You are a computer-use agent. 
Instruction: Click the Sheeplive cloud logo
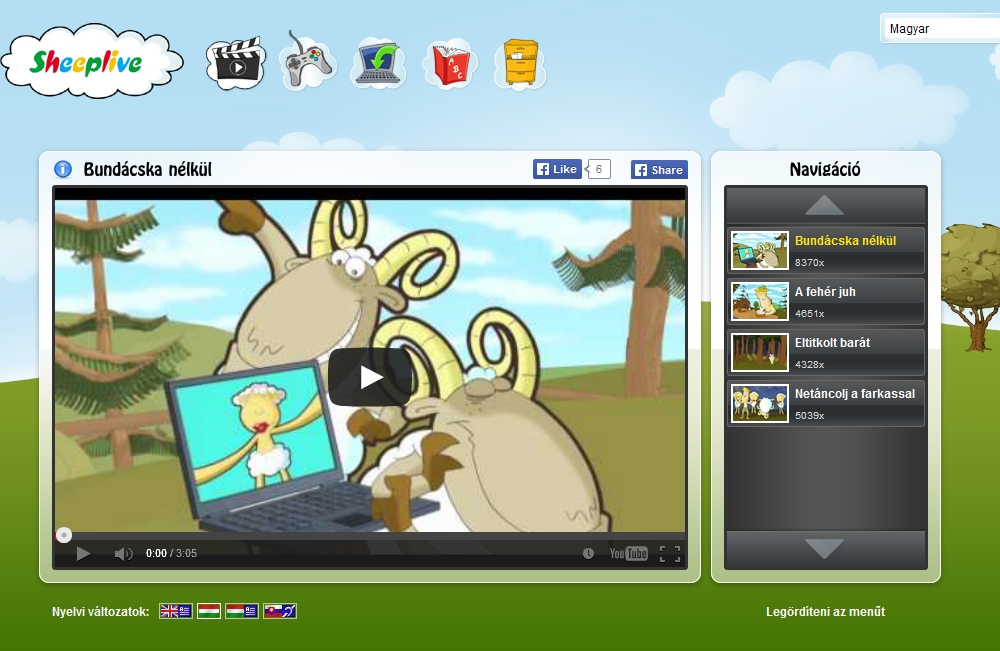click(x=92, y=61)
